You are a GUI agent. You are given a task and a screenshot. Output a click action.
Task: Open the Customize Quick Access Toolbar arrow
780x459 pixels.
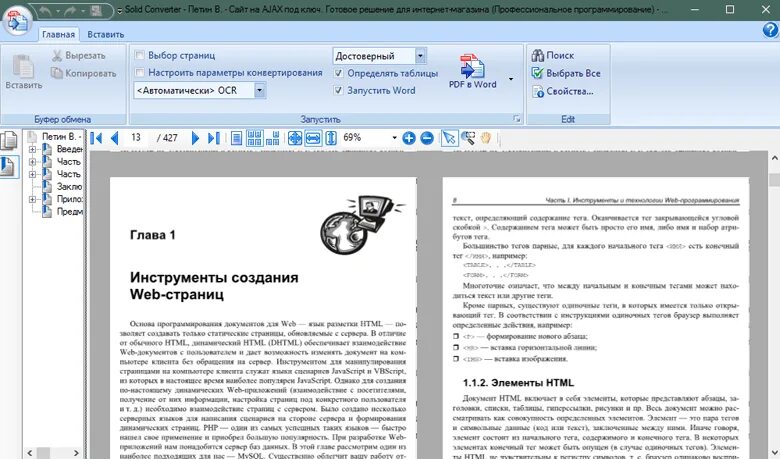[x=119, y=10]
